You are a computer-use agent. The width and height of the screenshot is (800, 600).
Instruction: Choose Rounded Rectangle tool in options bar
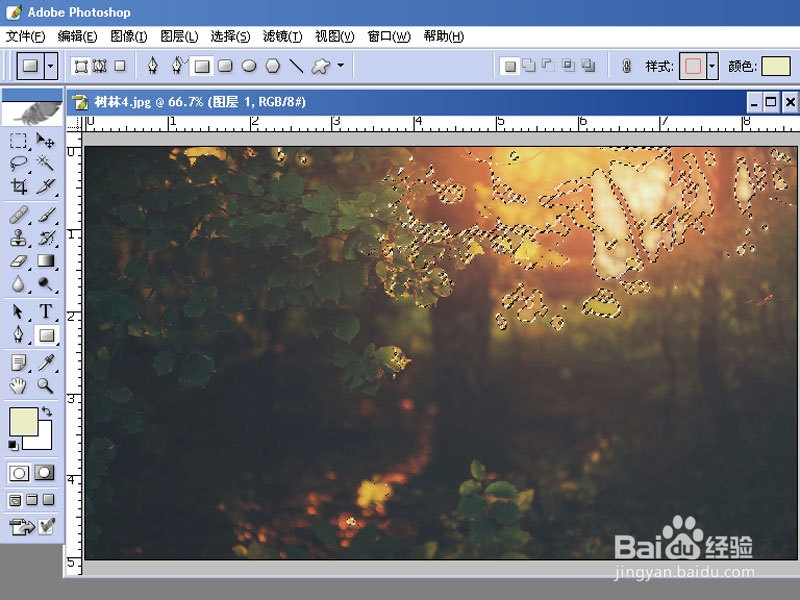pyautogui.click(x=225, y=66)
